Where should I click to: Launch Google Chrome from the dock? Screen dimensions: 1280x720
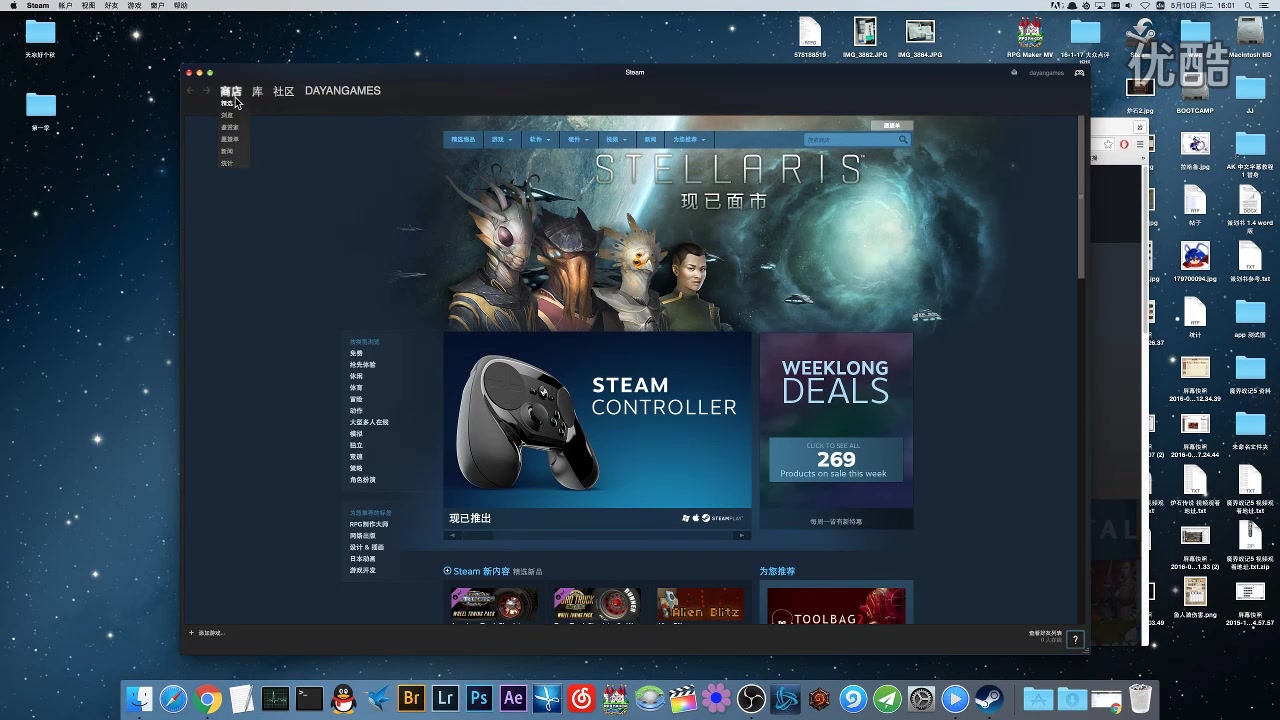[x=208, y=699]
